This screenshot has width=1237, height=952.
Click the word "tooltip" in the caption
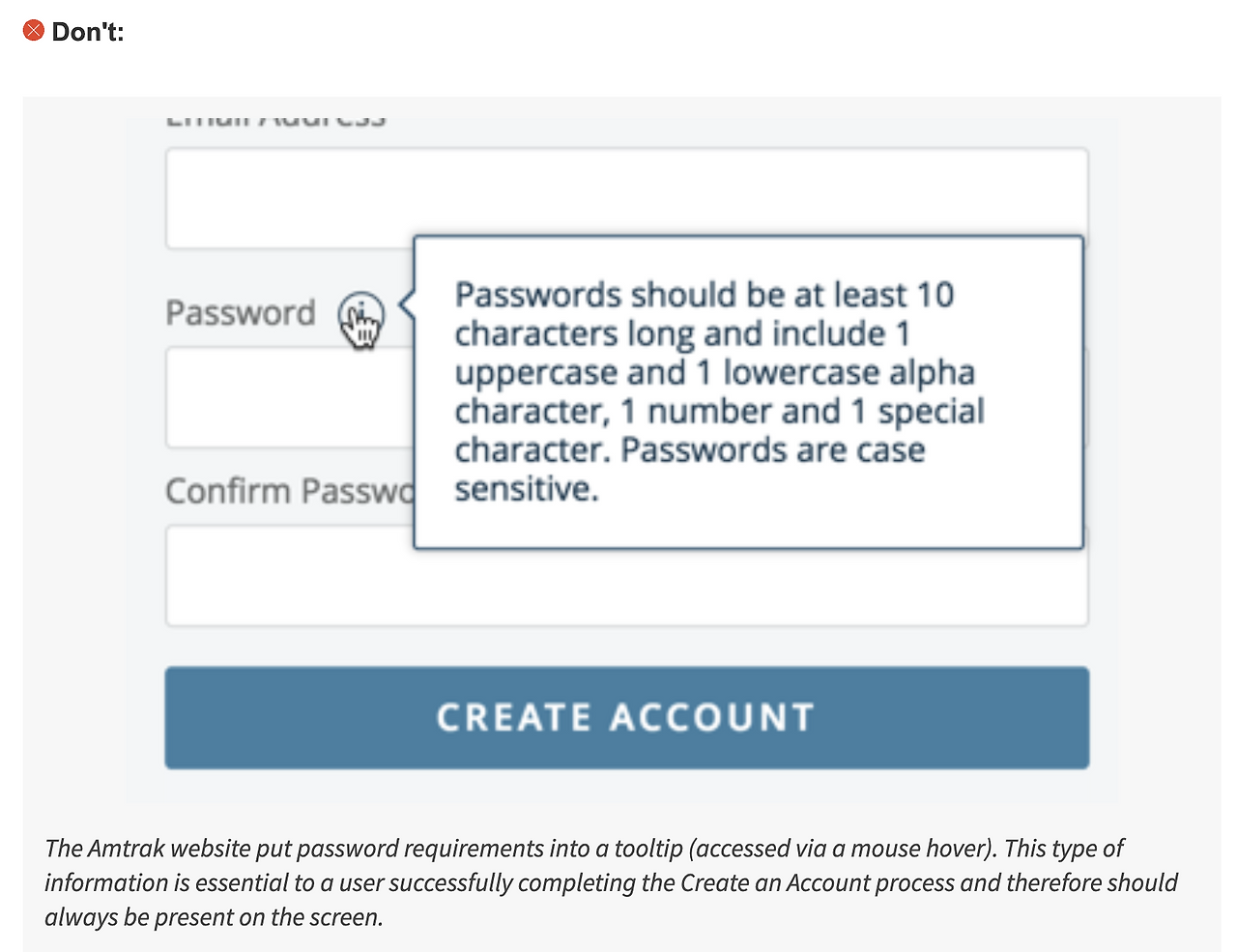647,849
